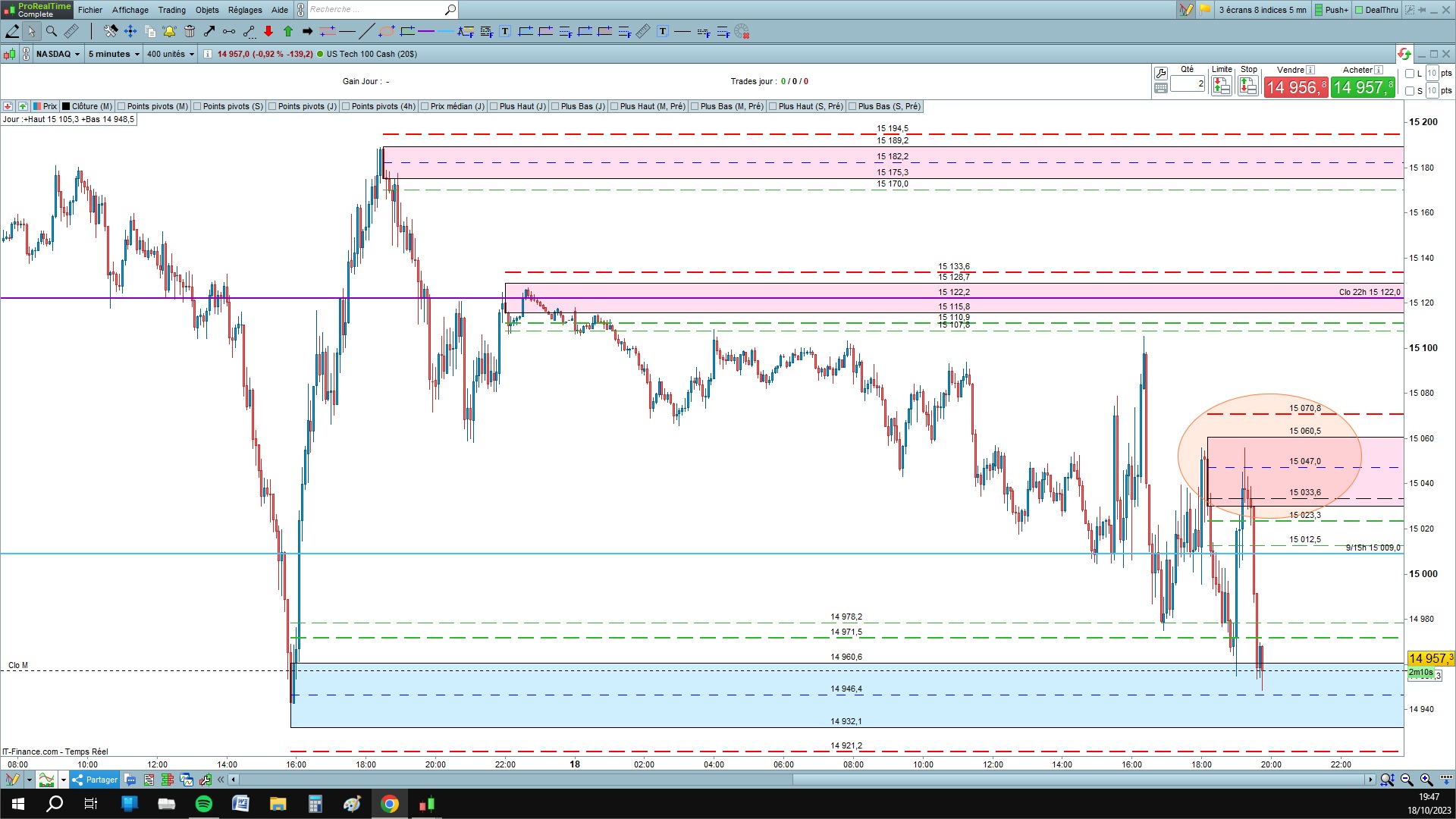The width and height of the screenshot is (1456, 819).
Task: Select the red down arrow tool
Action: [x=268, y=31]
